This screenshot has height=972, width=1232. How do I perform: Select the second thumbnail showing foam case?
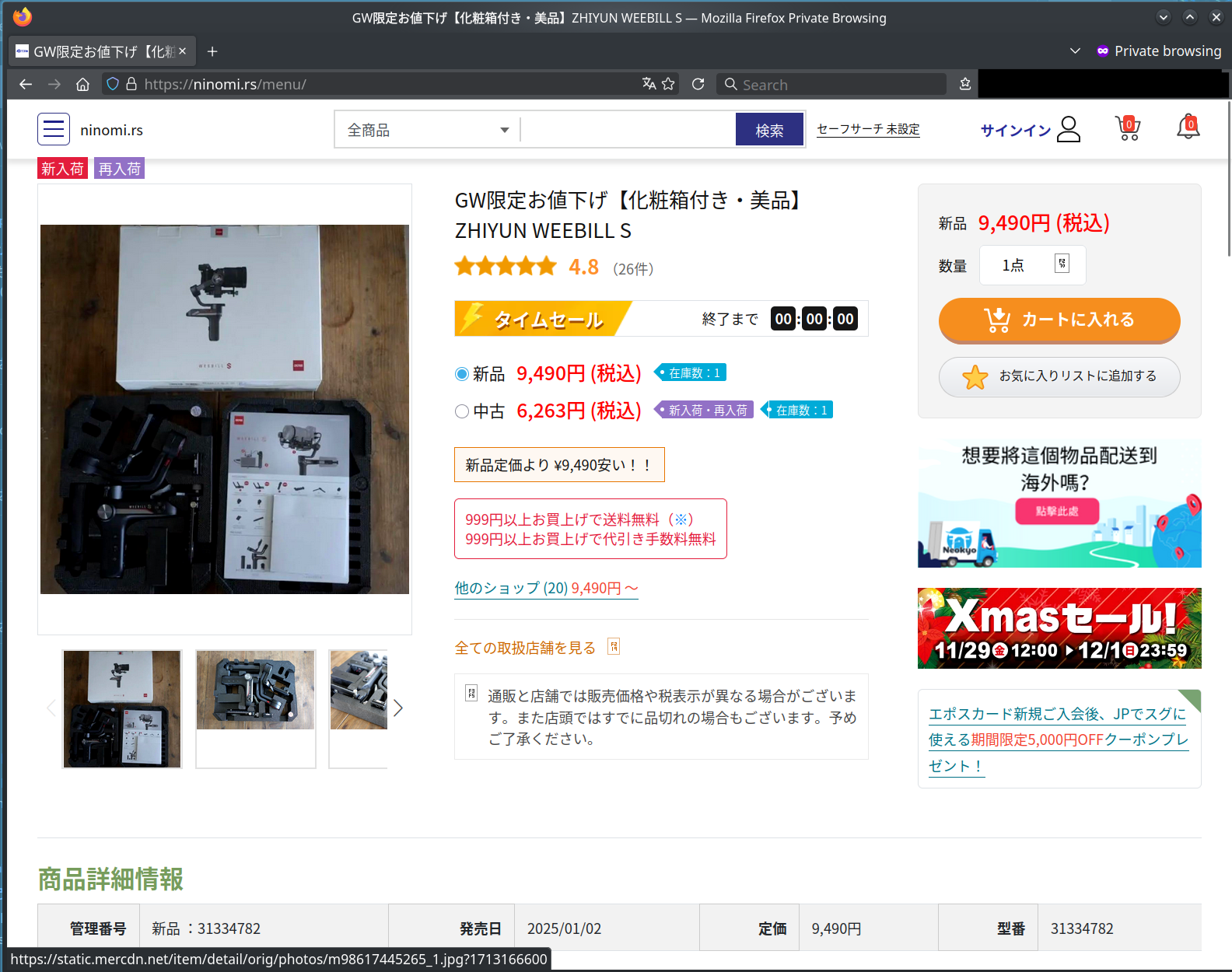coord(256,708)
